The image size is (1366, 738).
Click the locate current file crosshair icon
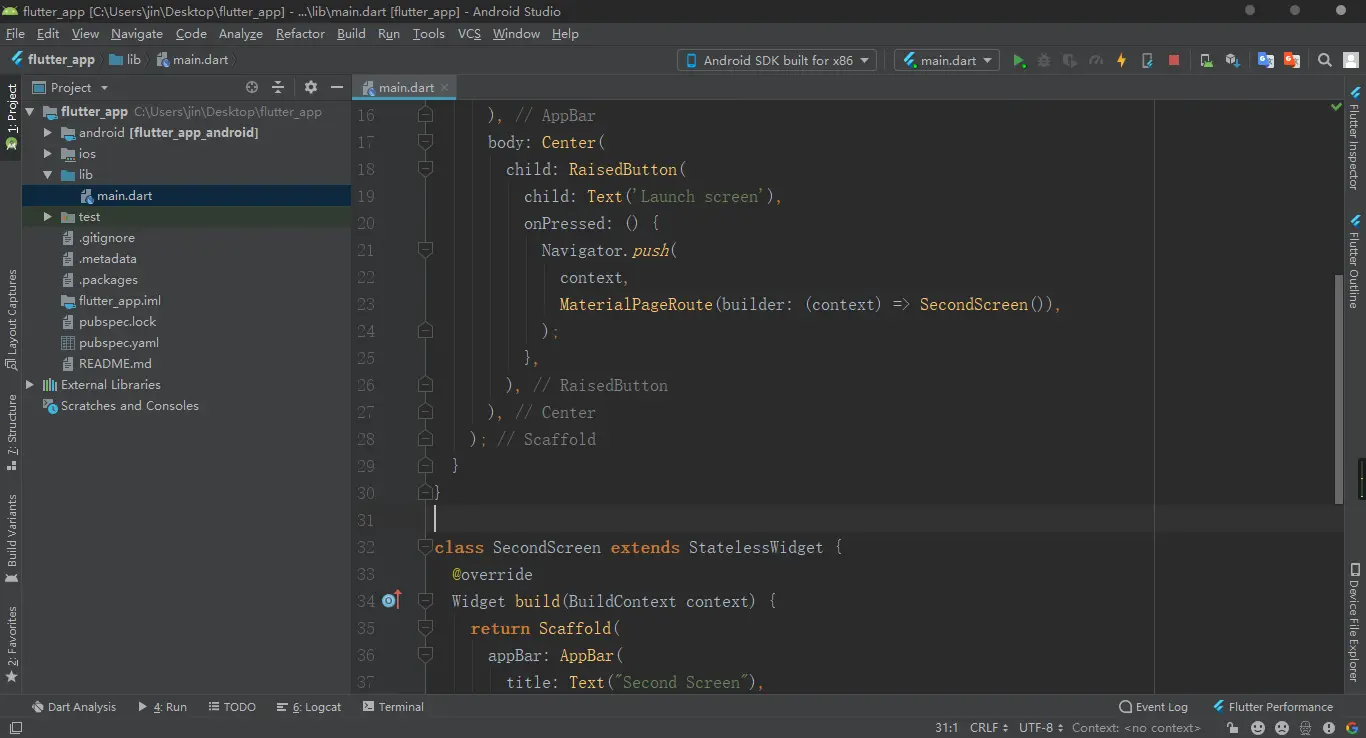coord(252,88)
